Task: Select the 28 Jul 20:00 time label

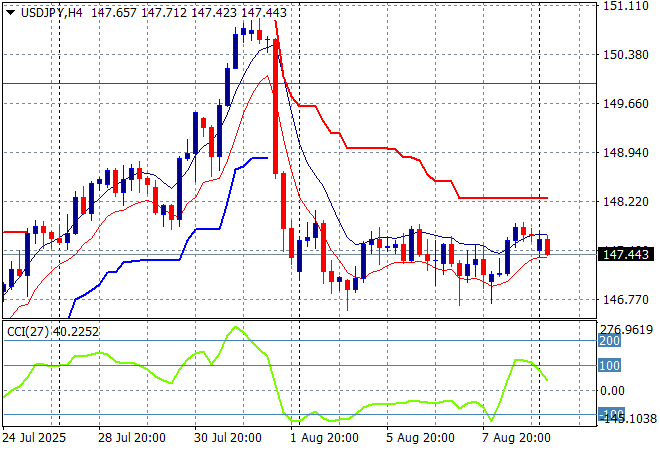Action: [132, 438]
